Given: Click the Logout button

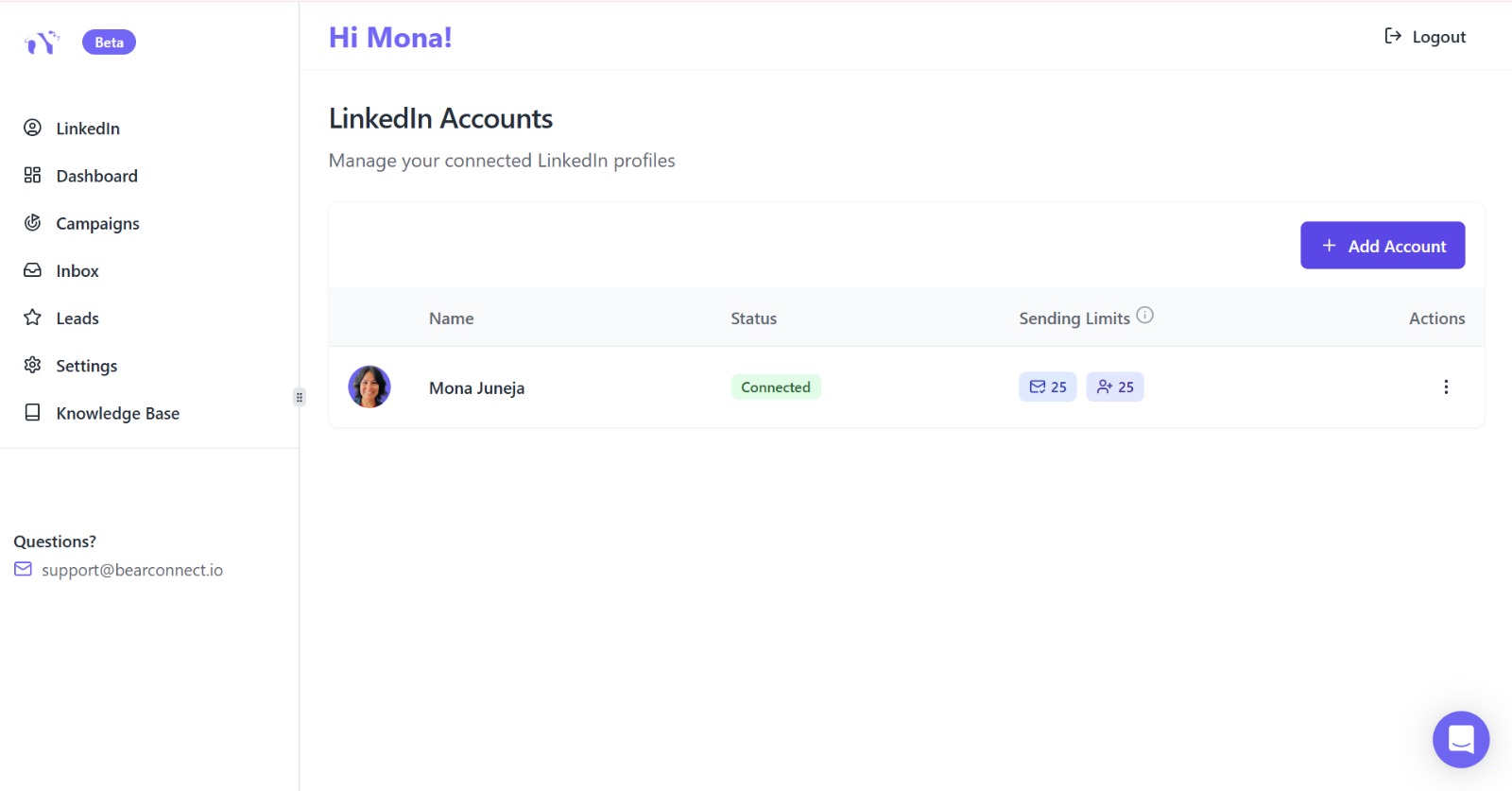Looking at the screenshot, I should pos(1425,37).
